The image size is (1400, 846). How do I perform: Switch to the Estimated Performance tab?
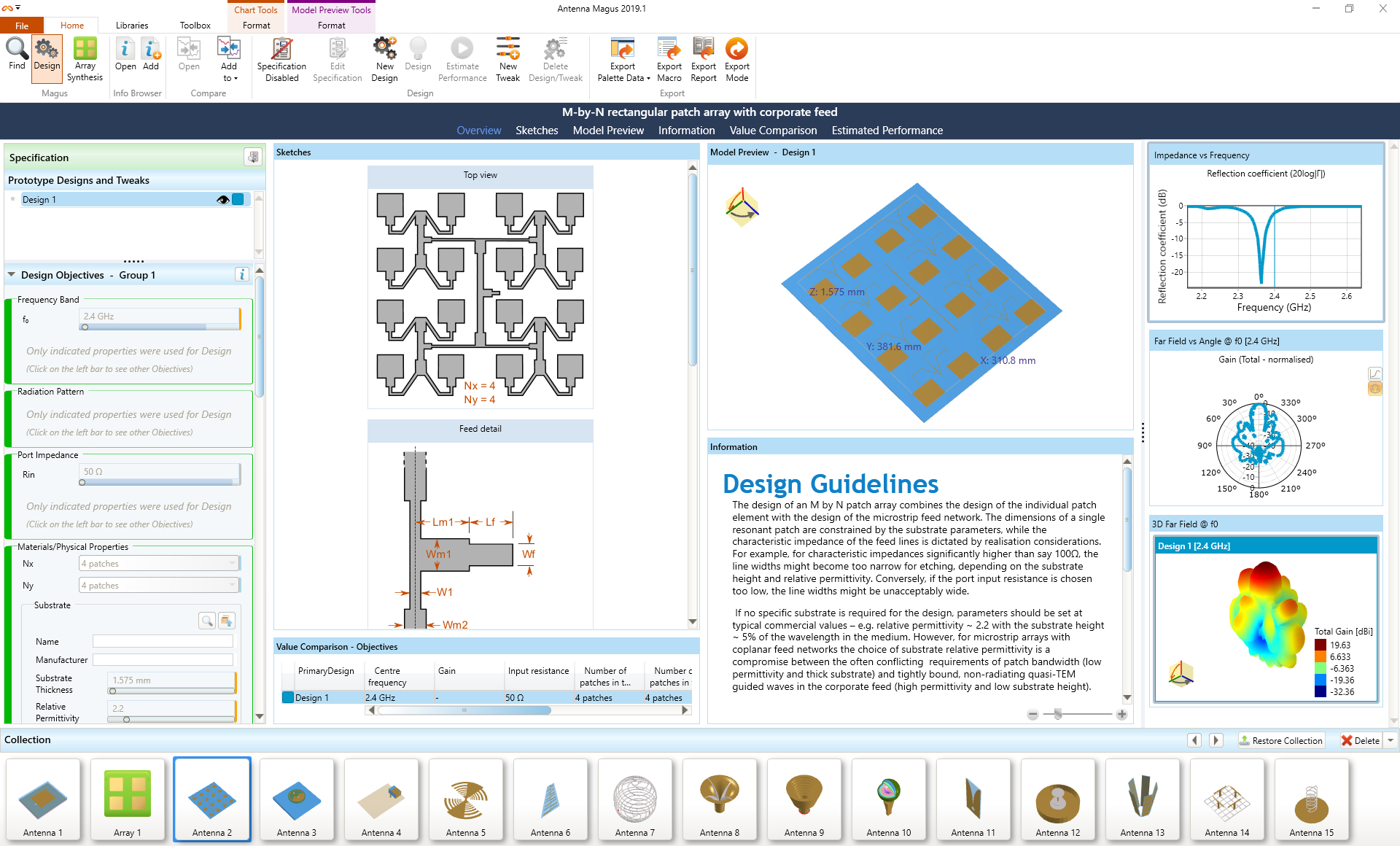(885, 131)
